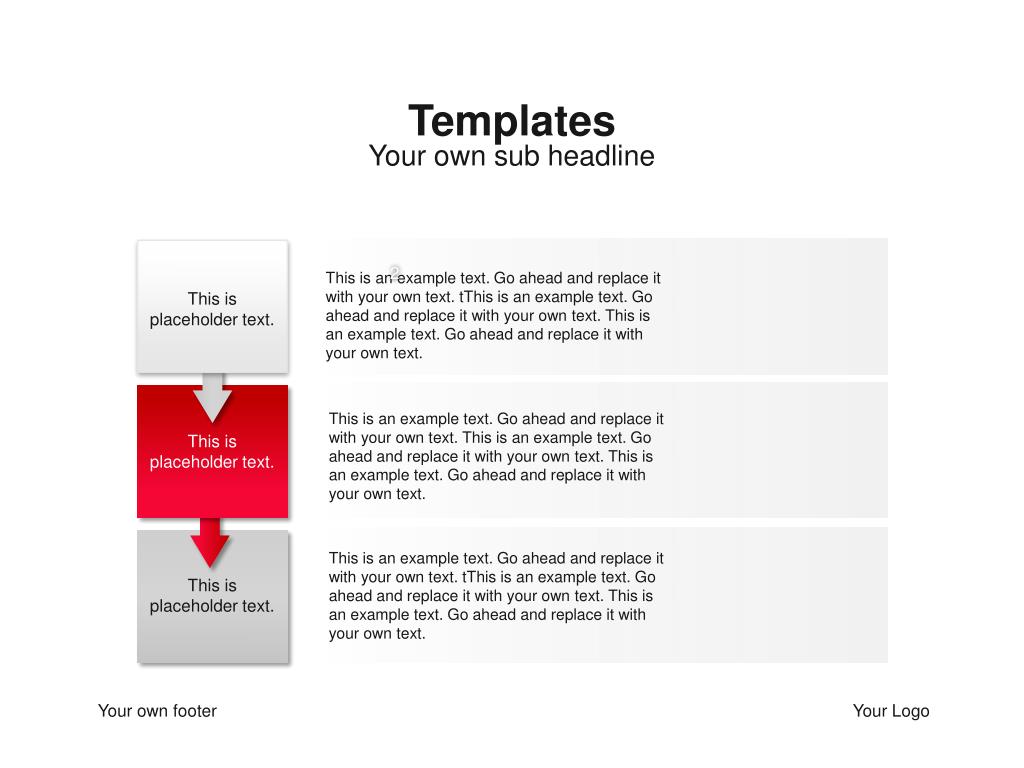Click the bottom example text paragraph

(496, 596)
